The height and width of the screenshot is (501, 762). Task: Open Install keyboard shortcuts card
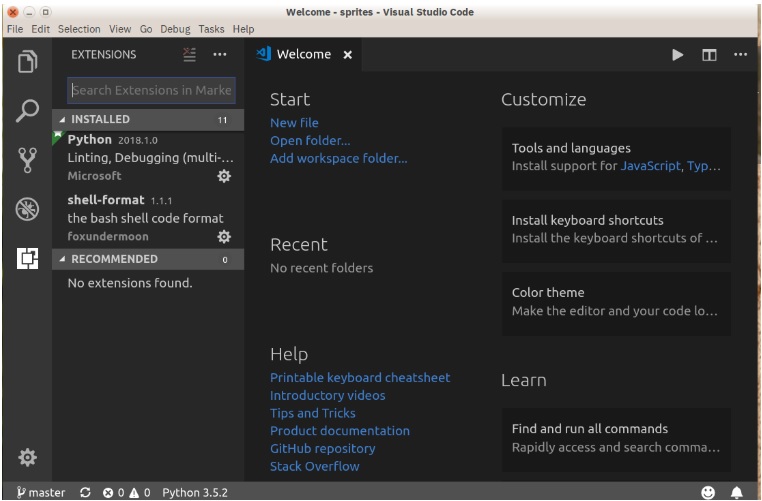pos(616,231)
